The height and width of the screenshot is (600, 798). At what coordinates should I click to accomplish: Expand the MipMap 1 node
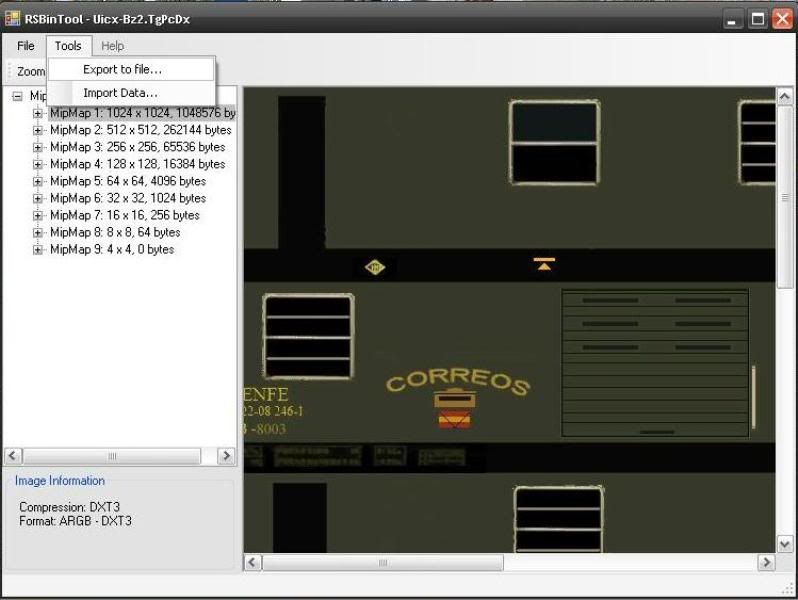click(38, 113)
